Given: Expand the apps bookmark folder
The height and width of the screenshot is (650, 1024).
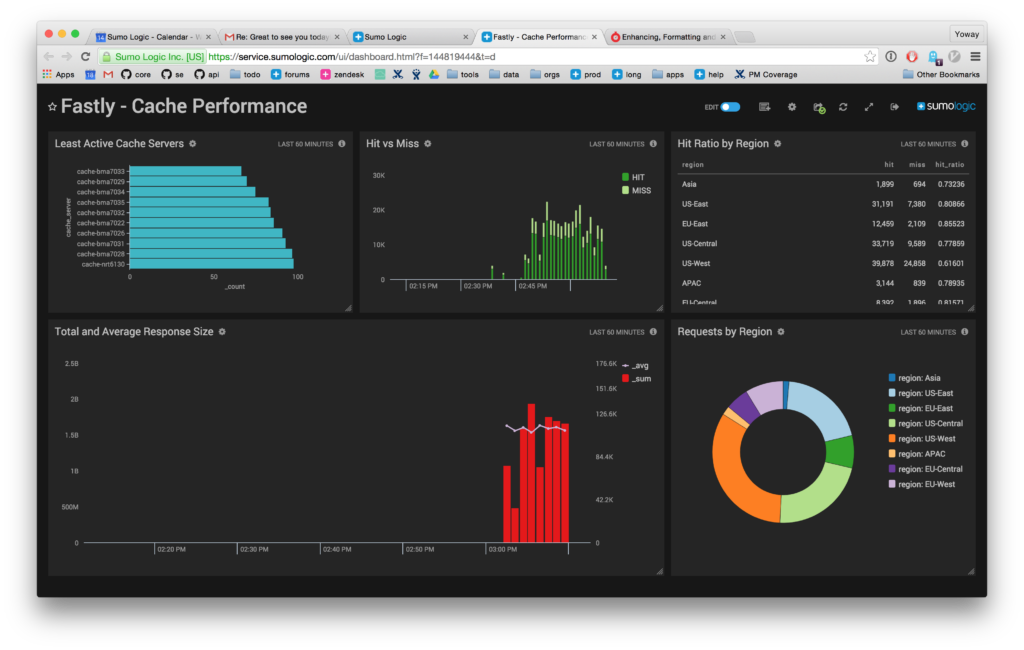Looking at the screenshot, I should coord(668,74).
